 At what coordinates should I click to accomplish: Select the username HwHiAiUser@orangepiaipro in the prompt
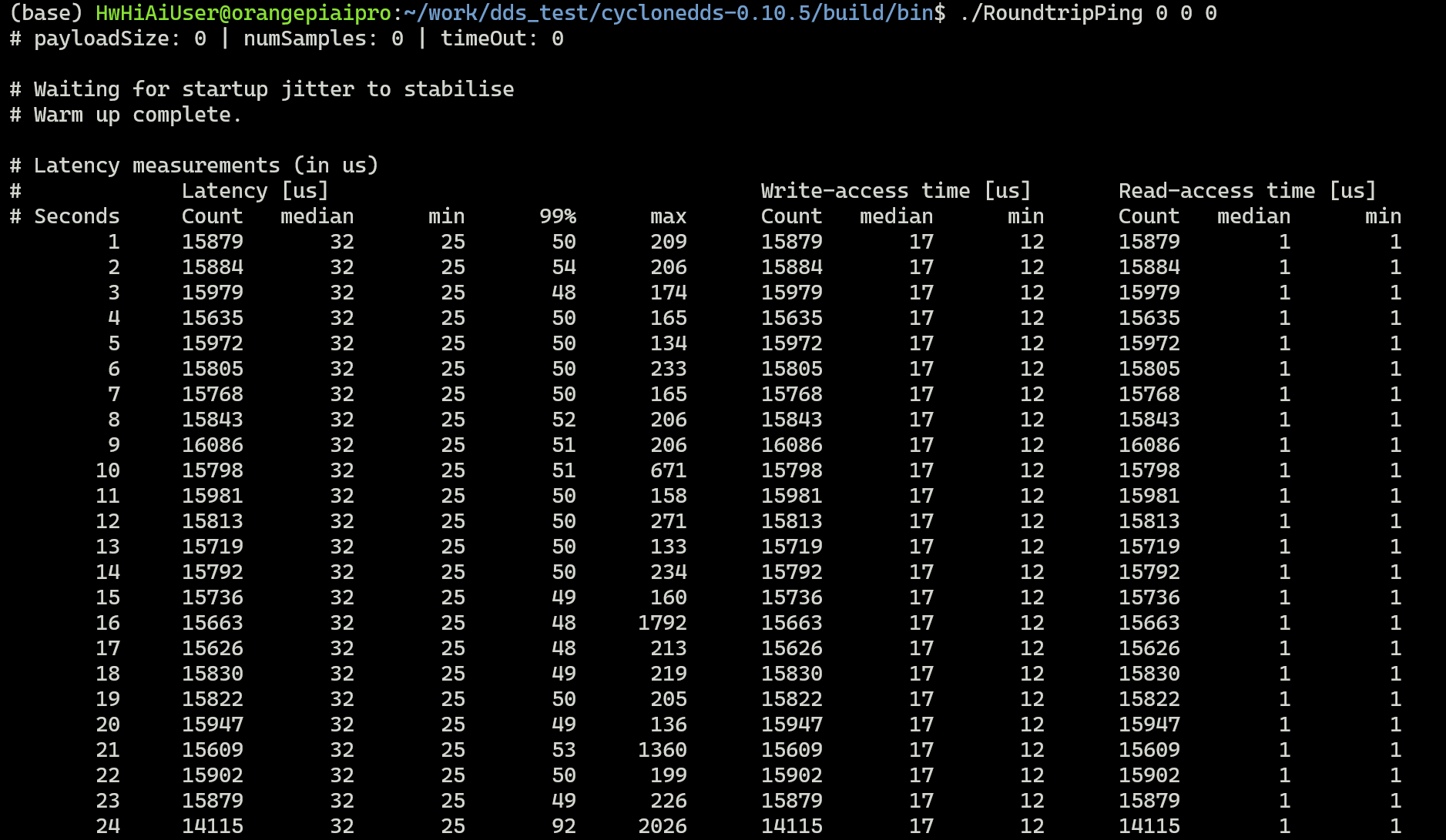(x=243, y=13)
